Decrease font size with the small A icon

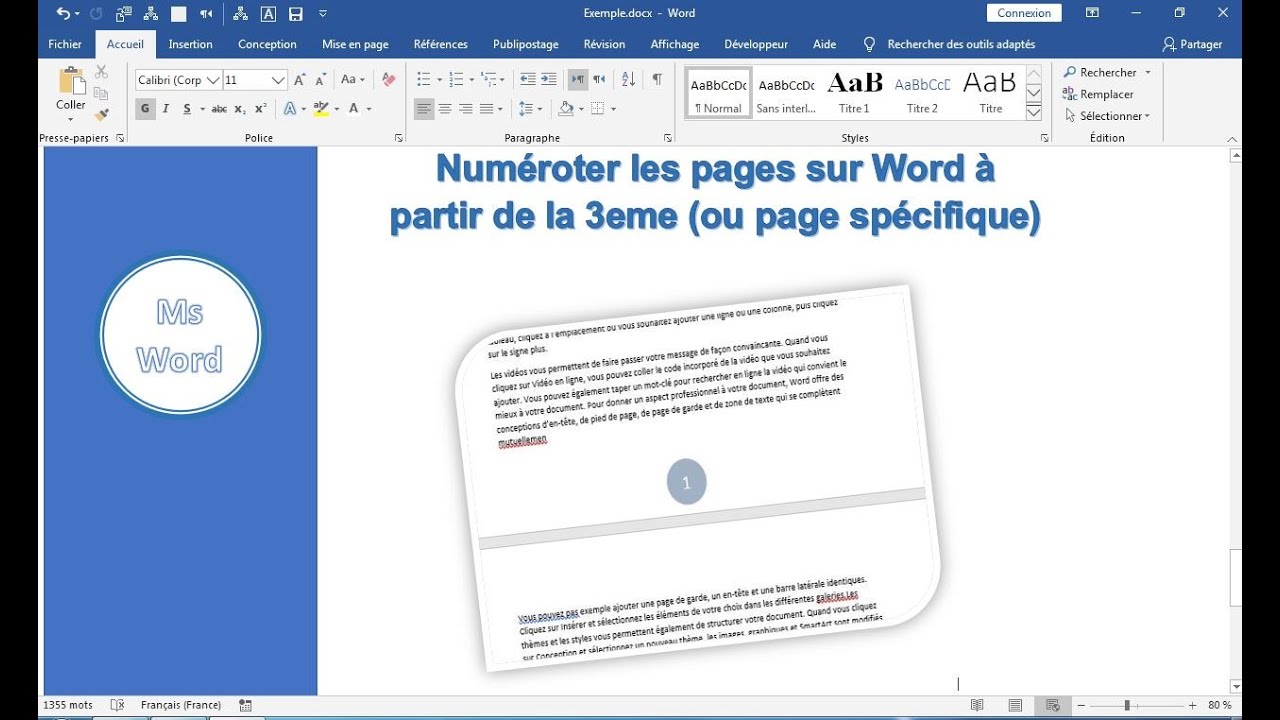coord(321,80)
